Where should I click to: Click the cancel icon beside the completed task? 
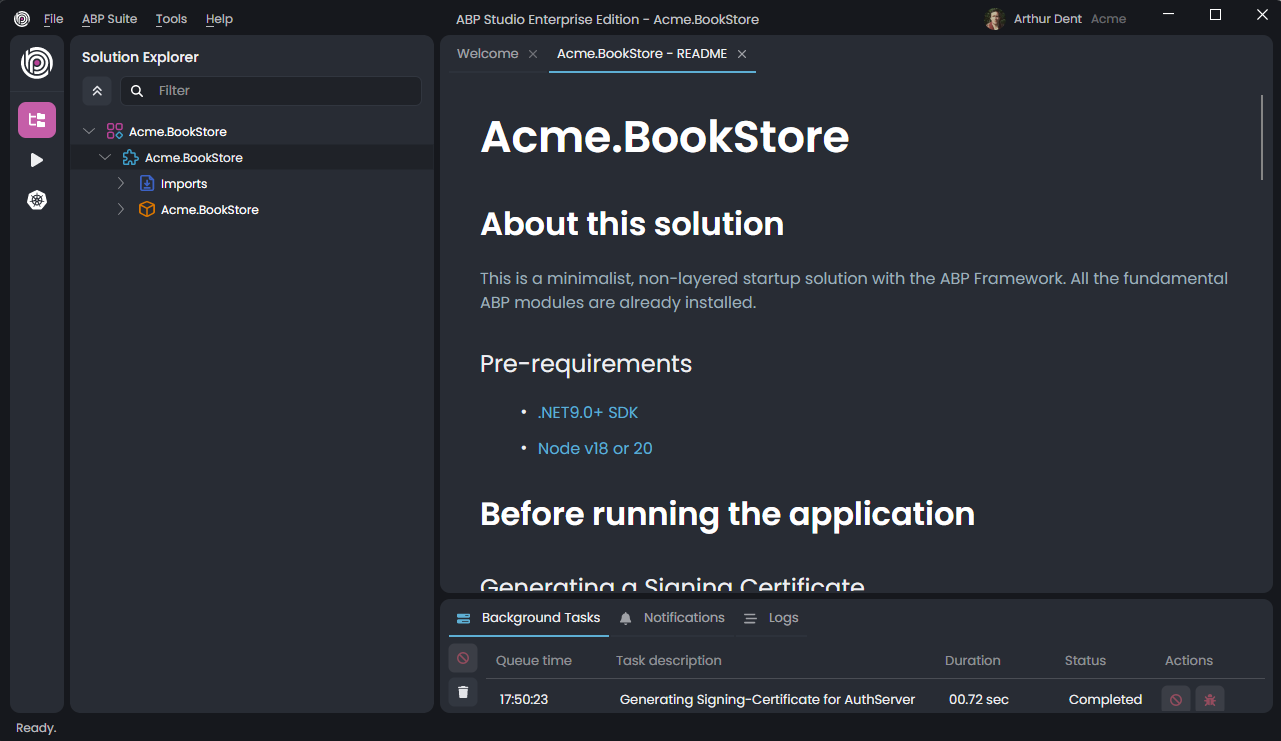(1174, 699)
